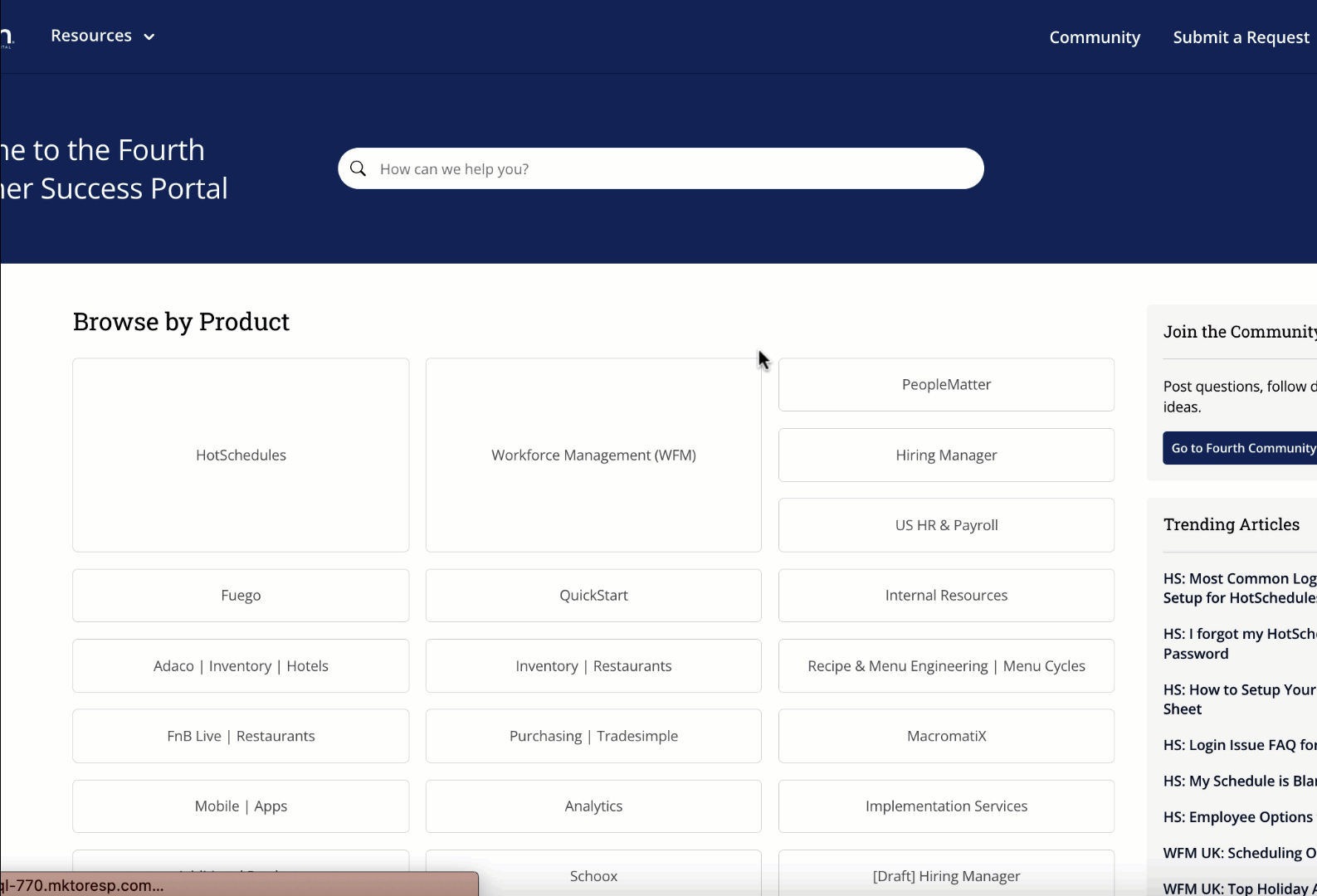Image resolution: width=1317 pixels, height=896 pixels.
Task: Select the PeopleMatter product tile
Action: (946, 384)
